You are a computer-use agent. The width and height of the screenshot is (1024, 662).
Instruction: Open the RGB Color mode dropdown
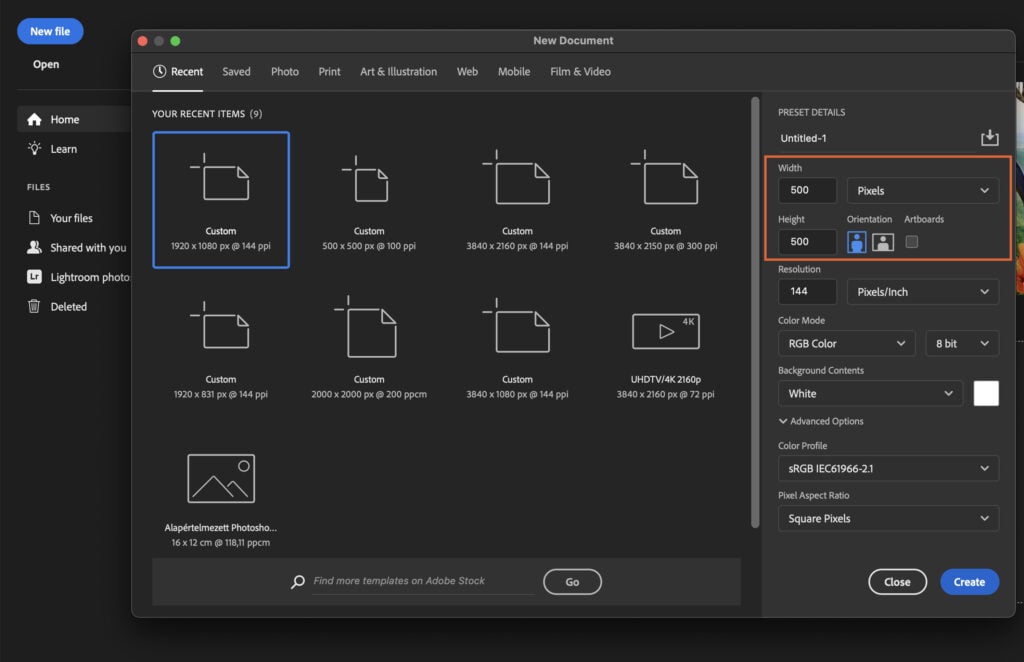[x=846, y=342]
